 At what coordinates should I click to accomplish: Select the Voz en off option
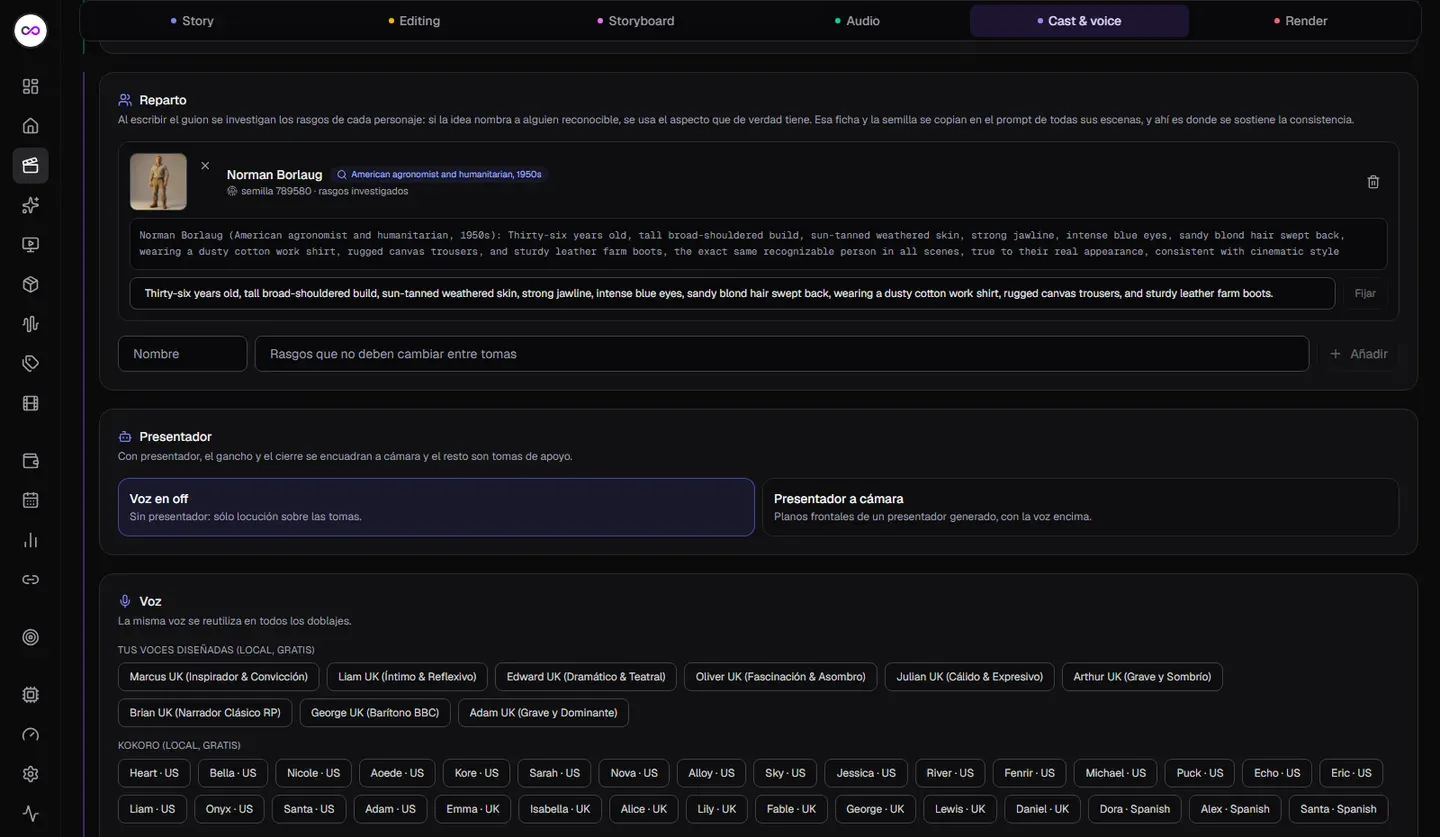436,507
